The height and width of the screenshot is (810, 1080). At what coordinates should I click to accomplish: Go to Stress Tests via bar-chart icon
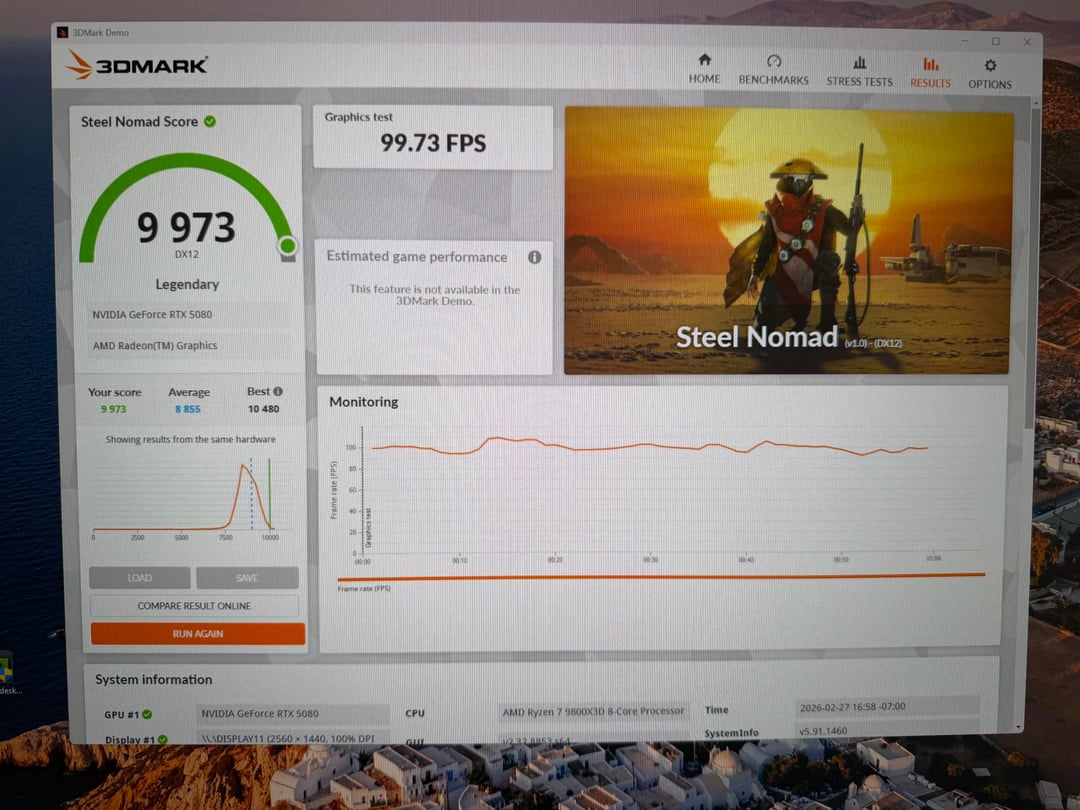(x=859, y=63)
